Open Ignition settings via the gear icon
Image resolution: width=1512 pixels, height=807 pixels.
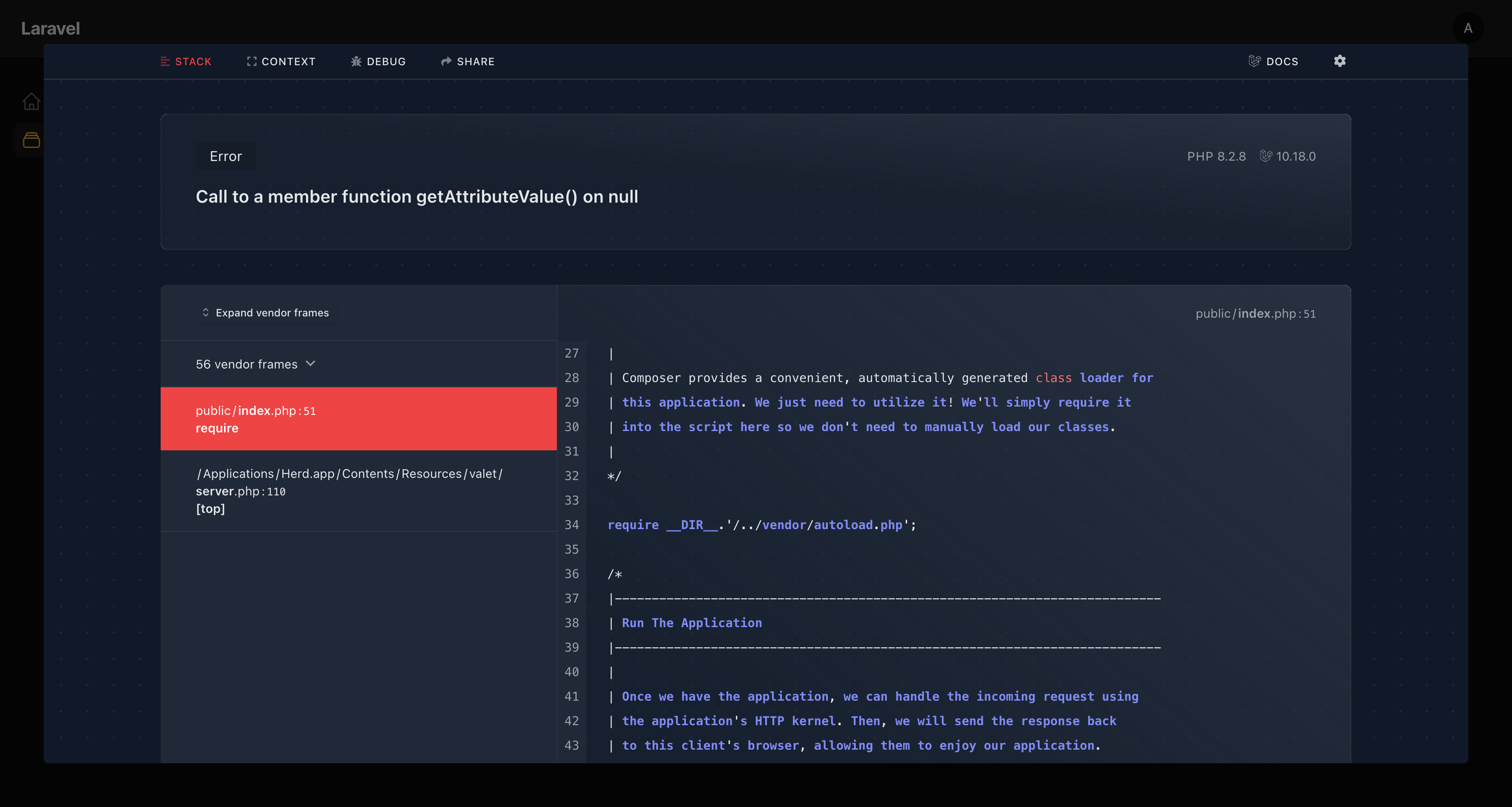1340,61
